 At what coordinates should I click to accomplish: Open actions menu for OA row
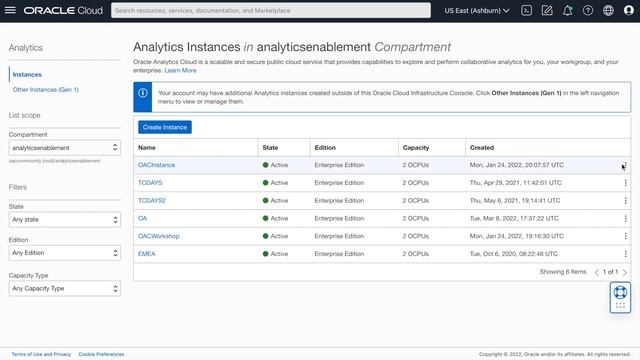625,218
